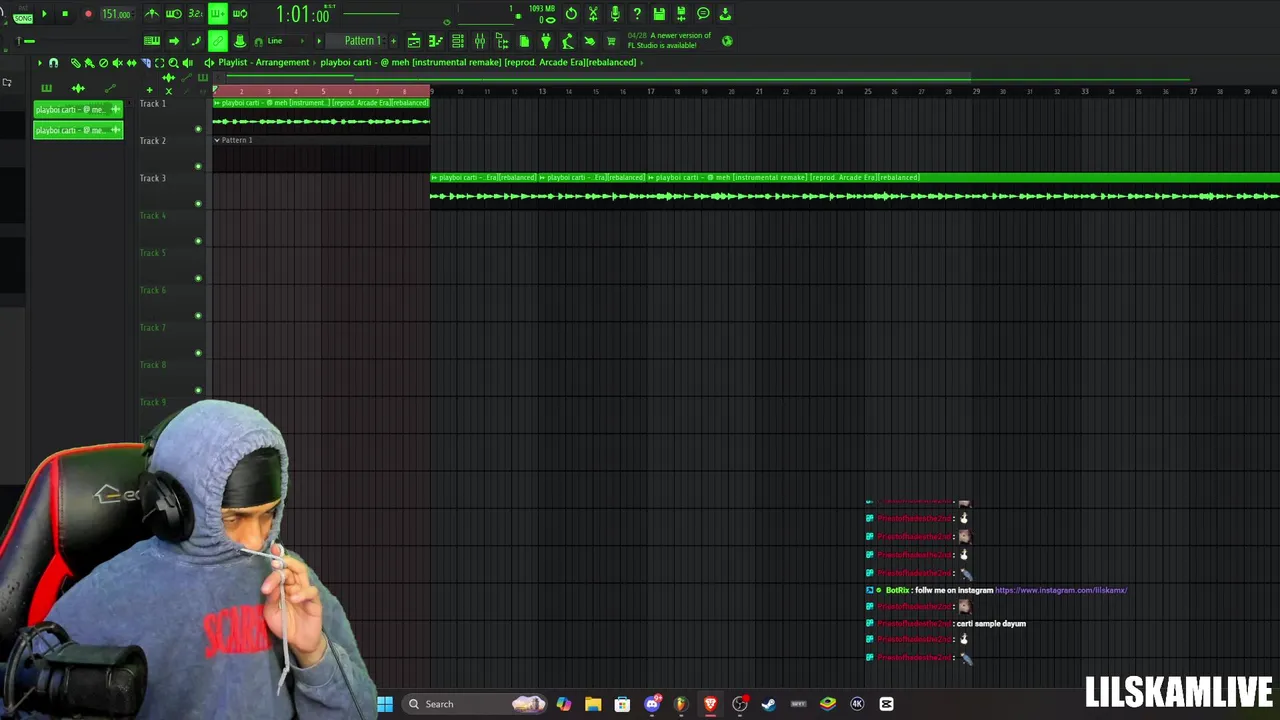Open File Explorer from the taskbar
The width and height of the screenshot is (1280, 720).
(593, 704)
